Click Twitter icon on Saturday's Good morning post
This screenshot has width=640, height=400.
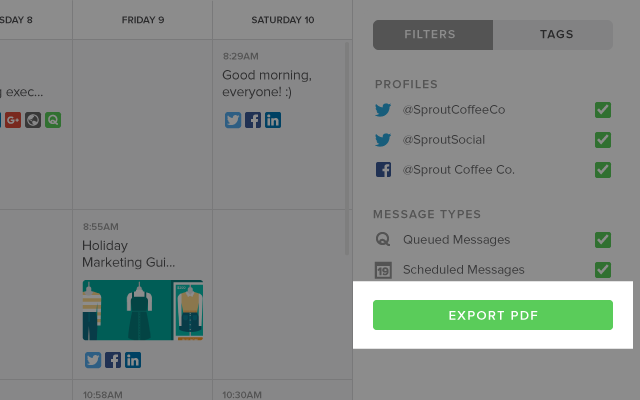(x=233, y=120)
